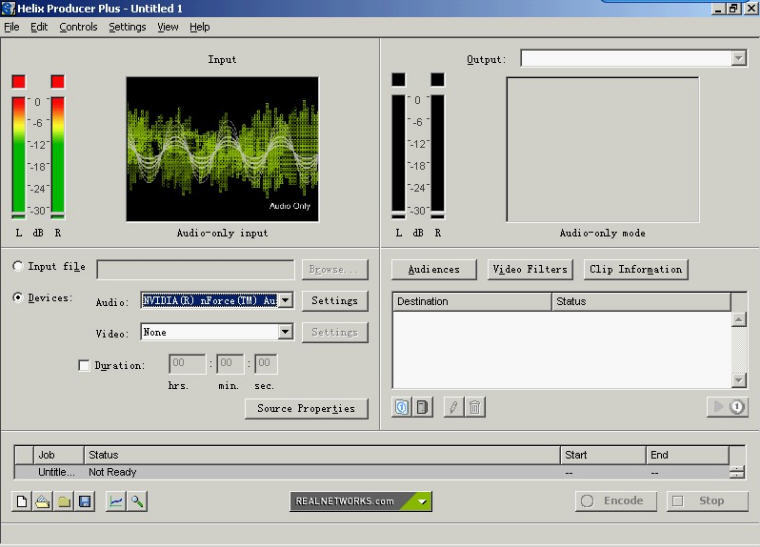Screen dimensions: 760x547
Task: Open the RealNetworks.com dropdown arrow
Action: (x=422, y=501)
